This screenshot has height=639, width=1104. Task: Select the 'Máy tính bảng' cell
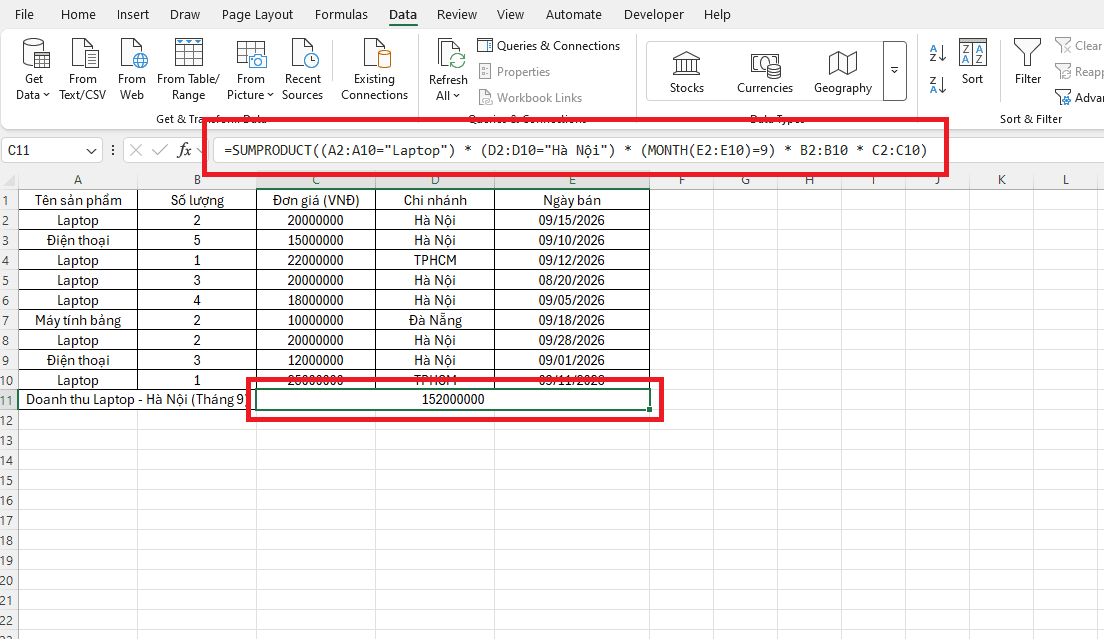coord(78,320)
